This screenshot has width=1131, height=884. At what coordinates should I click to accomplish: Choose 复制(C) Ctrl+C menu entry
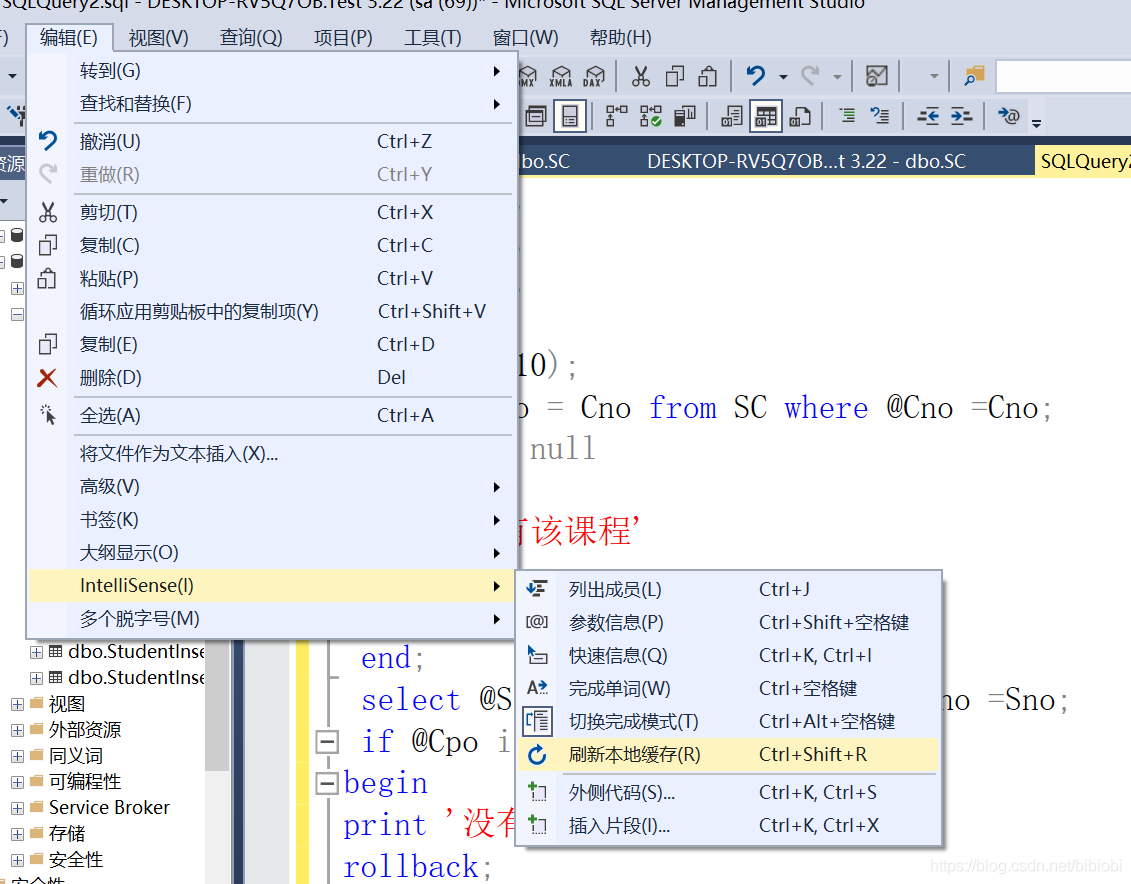click(x=271, y=246)
